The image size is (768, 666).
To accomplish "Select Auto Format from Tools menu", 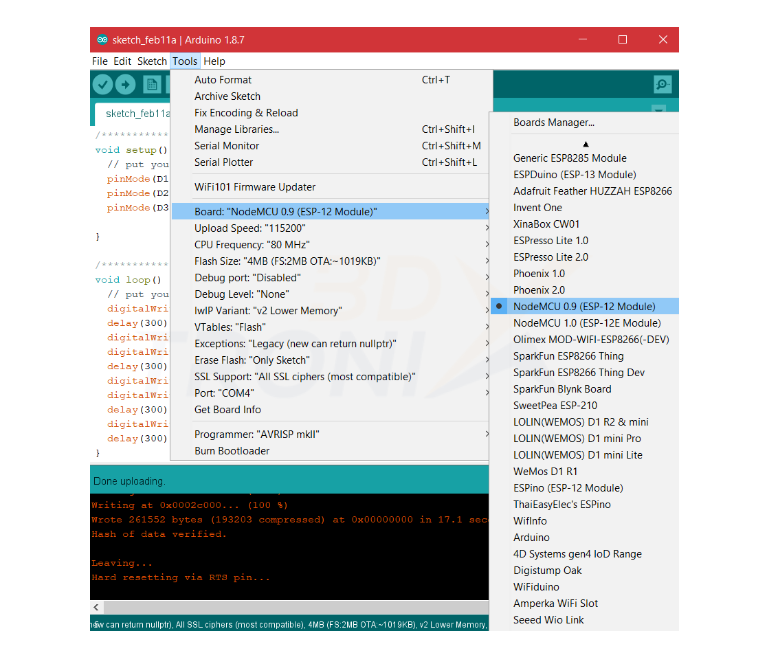I will pos(223,80).
